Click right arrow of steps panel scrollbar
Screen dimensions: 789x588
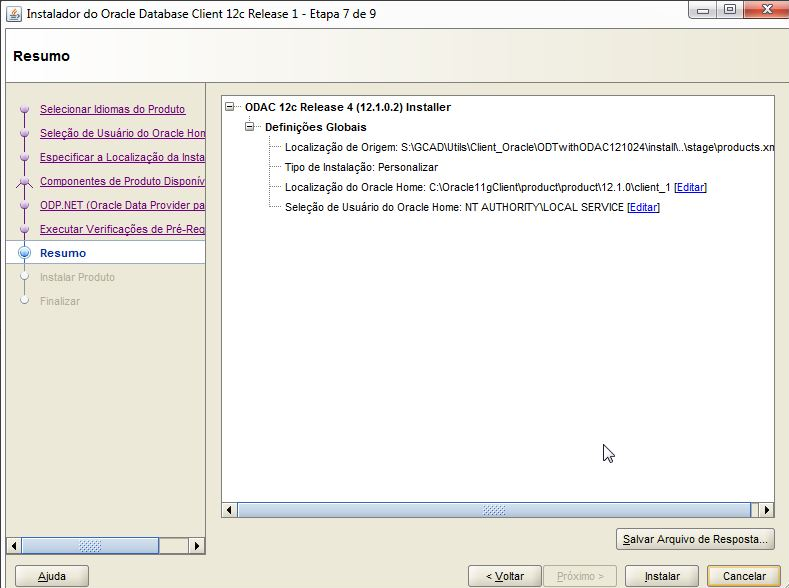coord(197,546)
